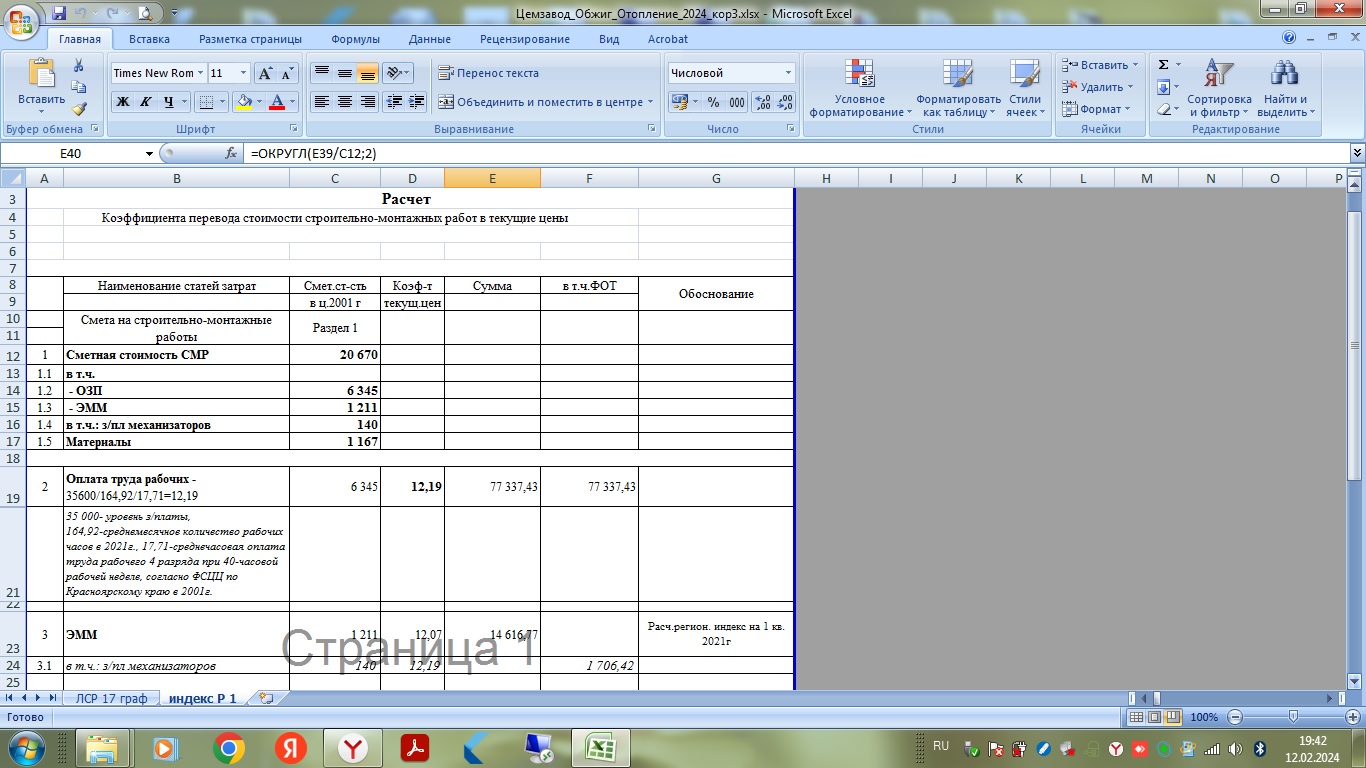Increase decimal places
Viewport: 1366px width, 768px height.
click(x=762, y=102)
